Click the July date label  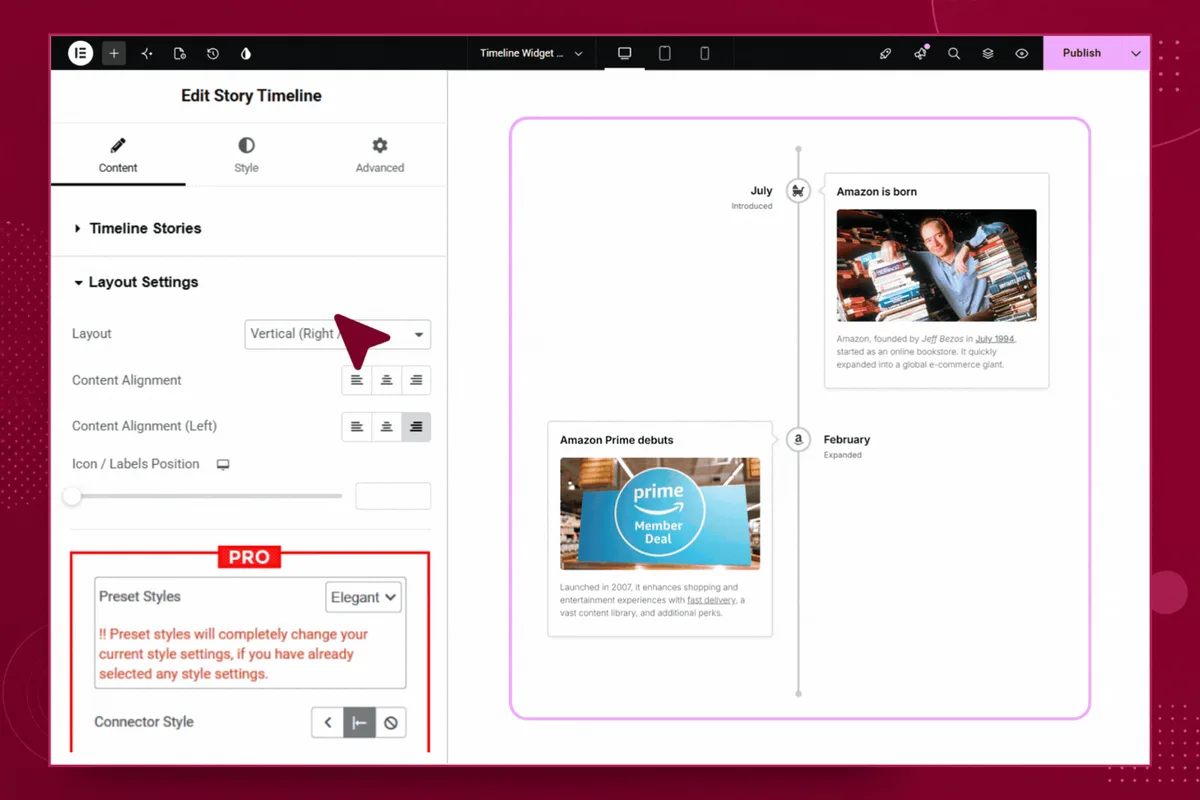[762, 190]
